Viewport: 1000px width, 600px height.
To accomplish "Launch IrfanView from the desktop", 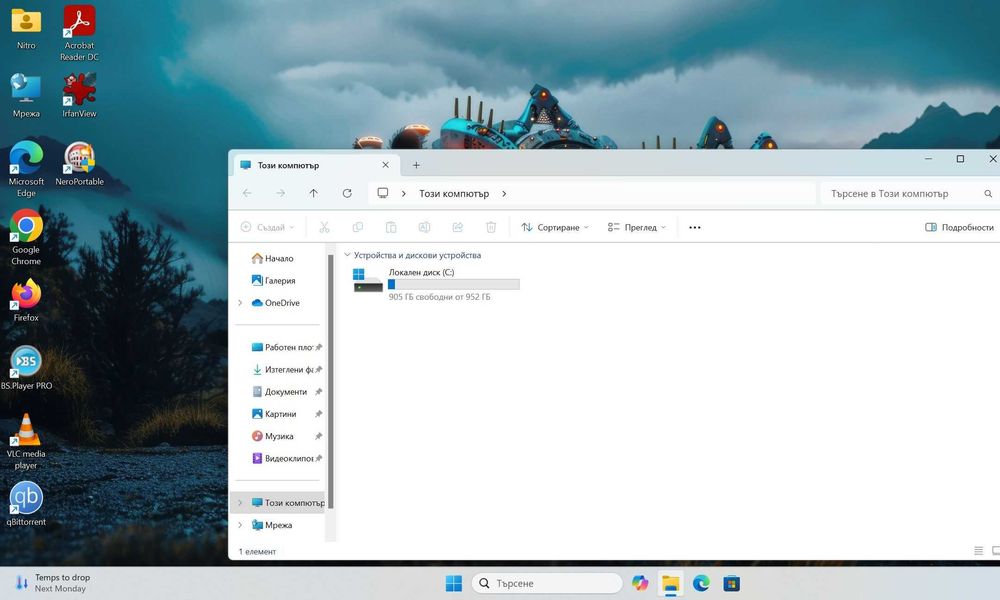I will 79,96.
